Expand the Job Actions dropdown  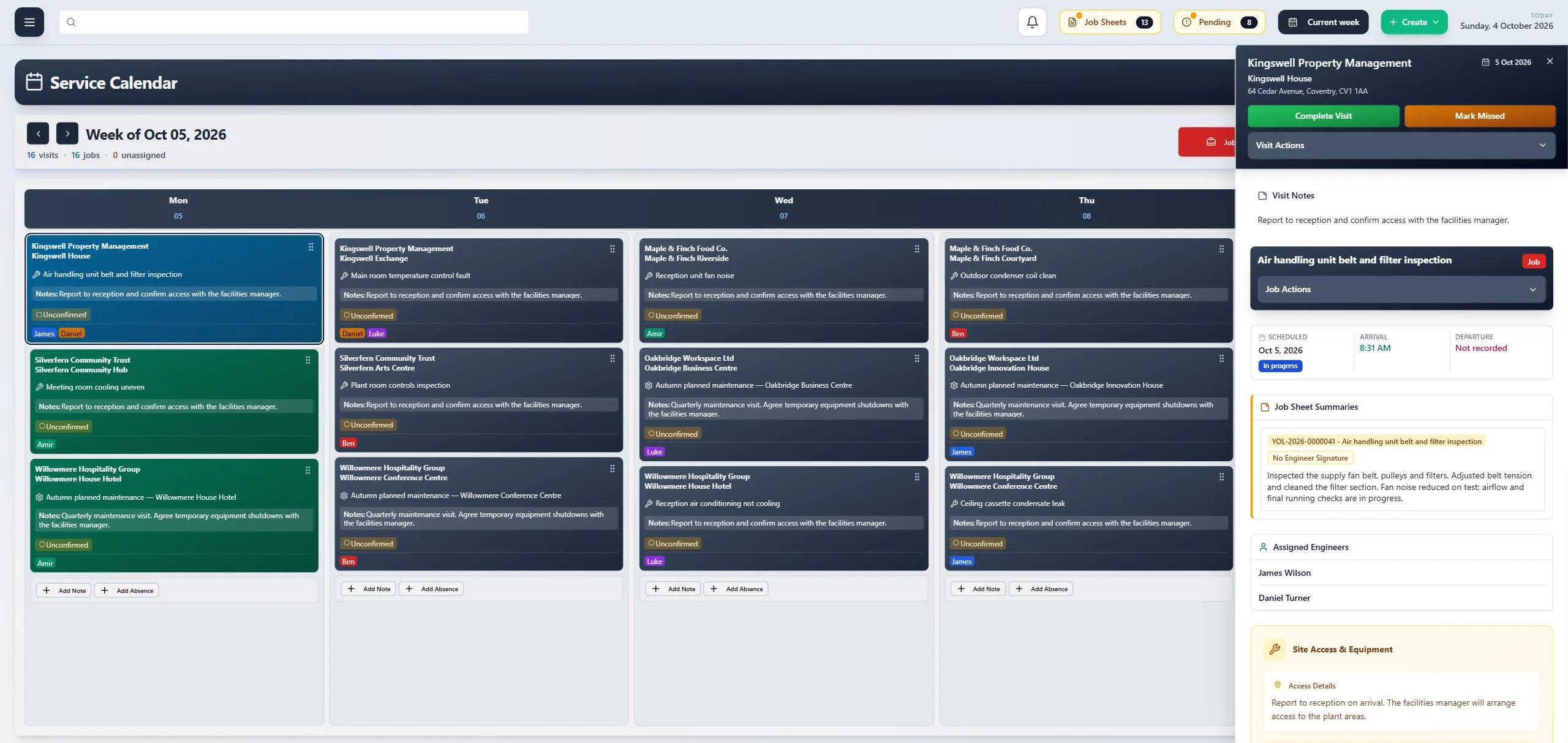(x=1401, y=289)
